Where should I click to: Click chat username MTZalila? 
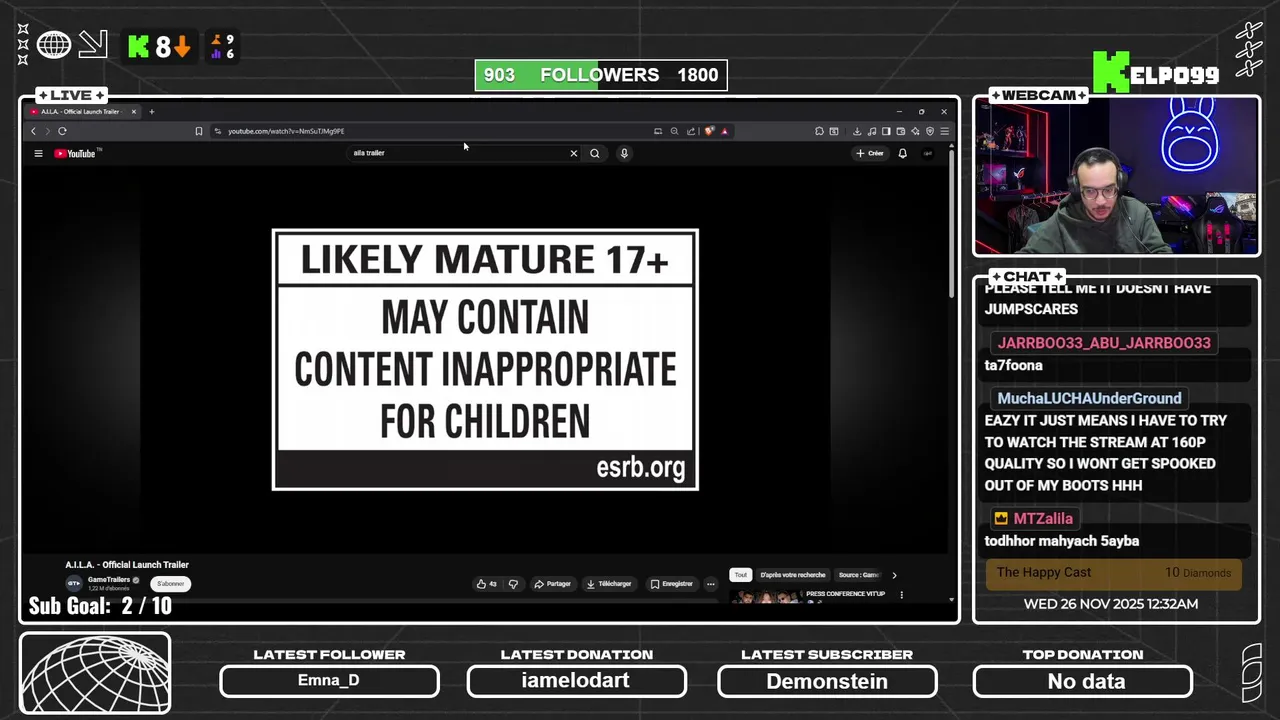pos(1043,518)
